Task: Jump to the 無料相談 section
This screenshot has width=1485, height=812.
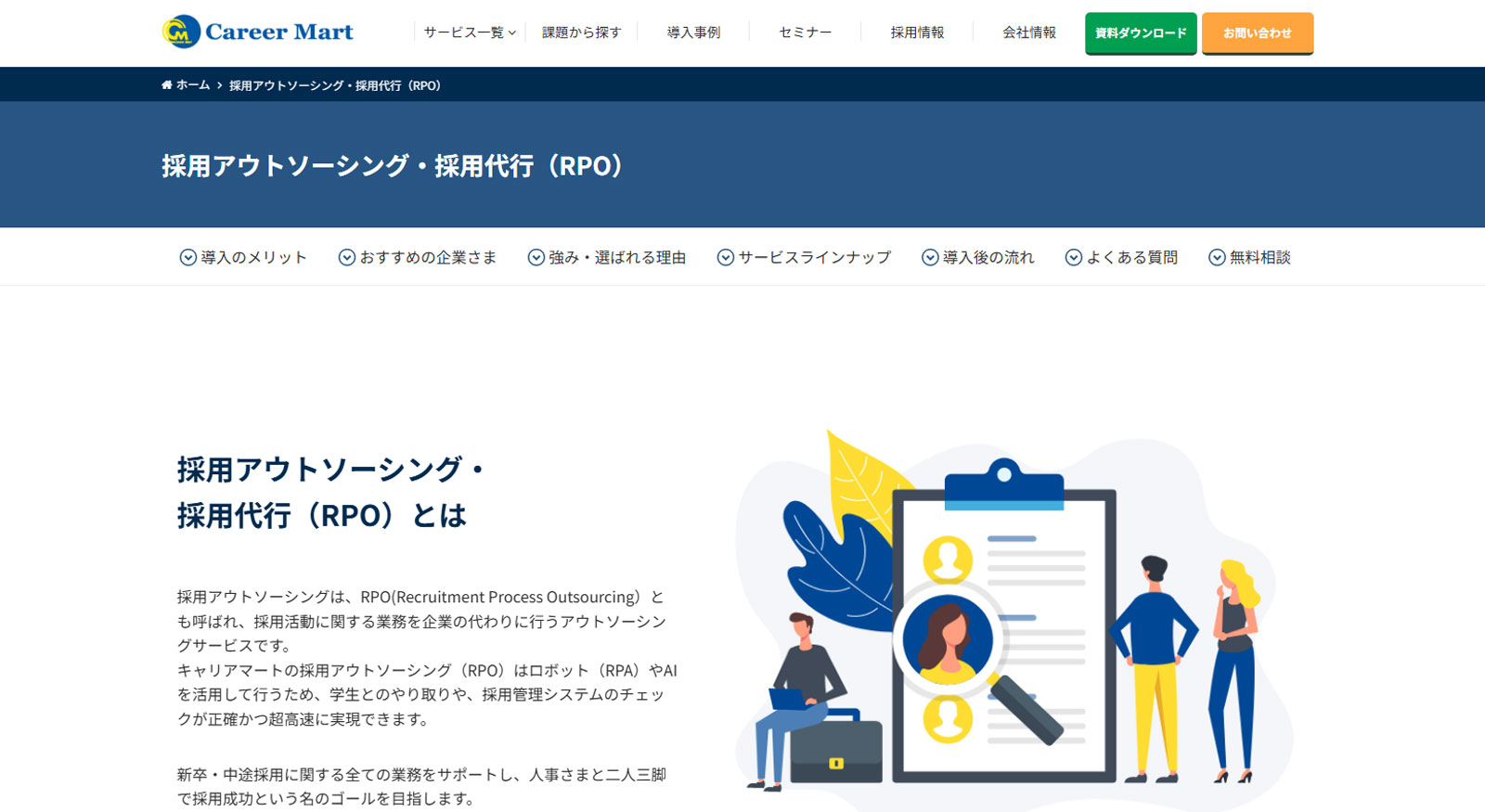Action: coord(1260,258)
